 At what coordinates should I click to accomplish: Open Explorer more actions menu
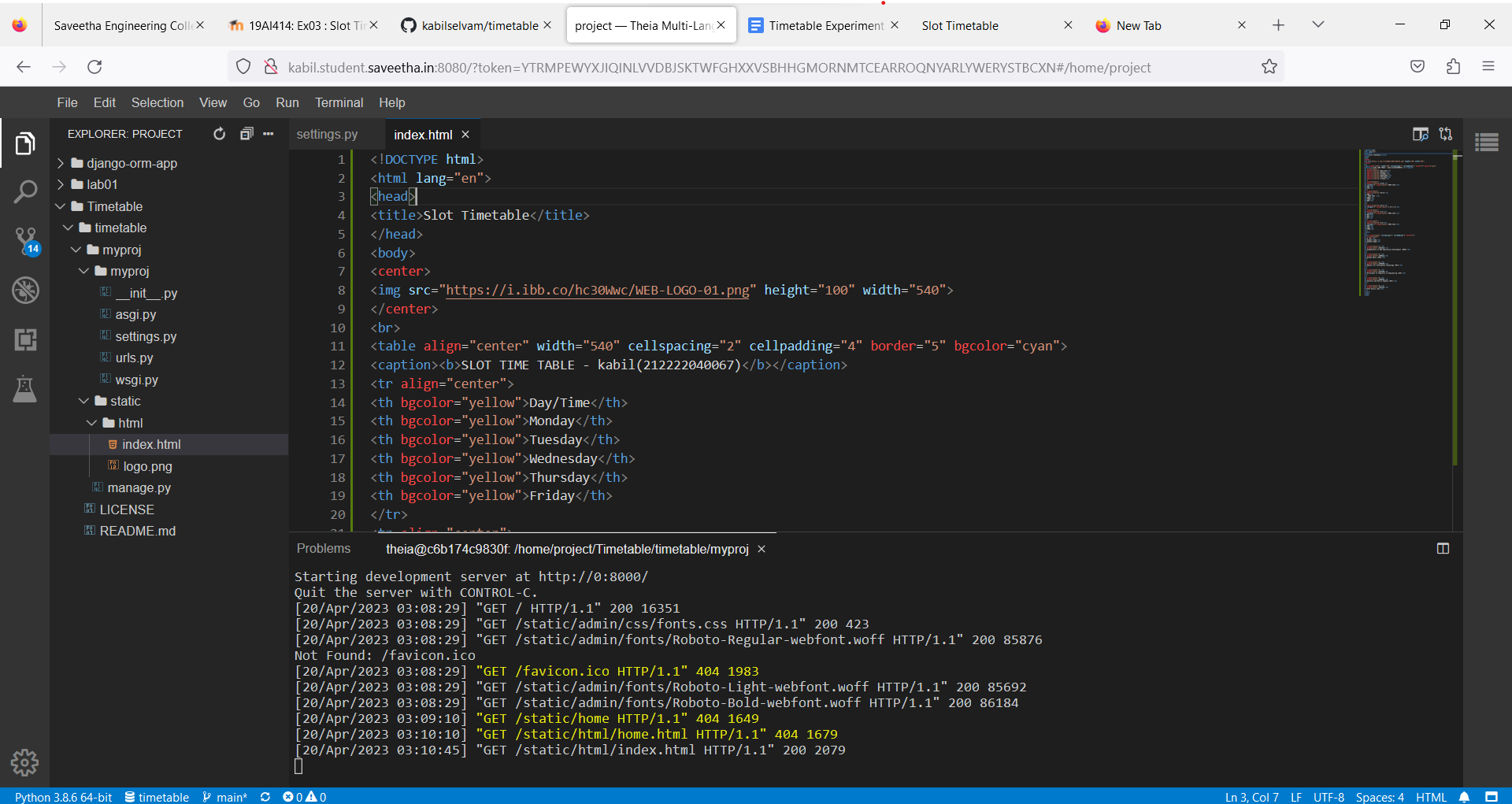tap(269, 134)
